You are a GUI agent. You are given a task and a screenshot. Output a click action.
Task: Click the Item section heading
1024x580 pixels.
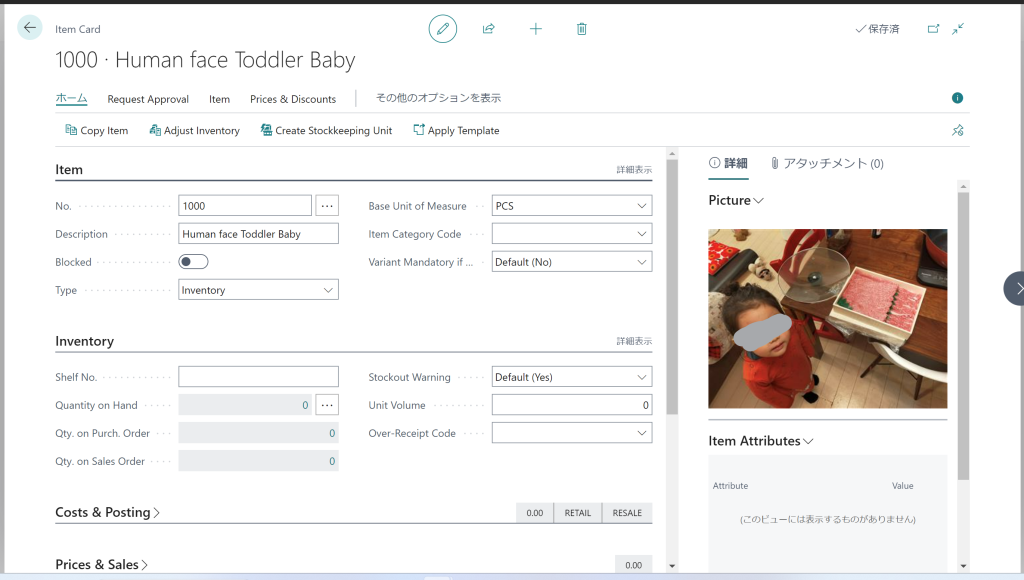69,170
